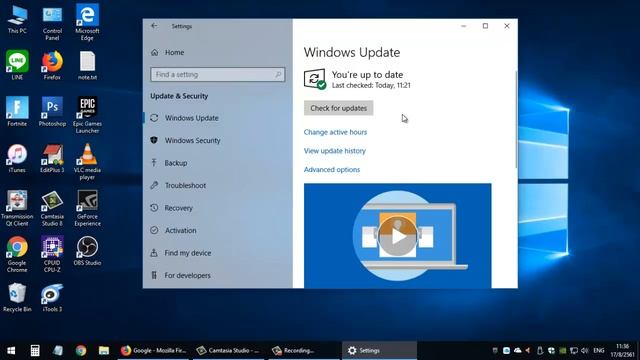Screen dimensions: 640x360
Task: Open iTunes desktop shortcut
Action: coord(17,158)
